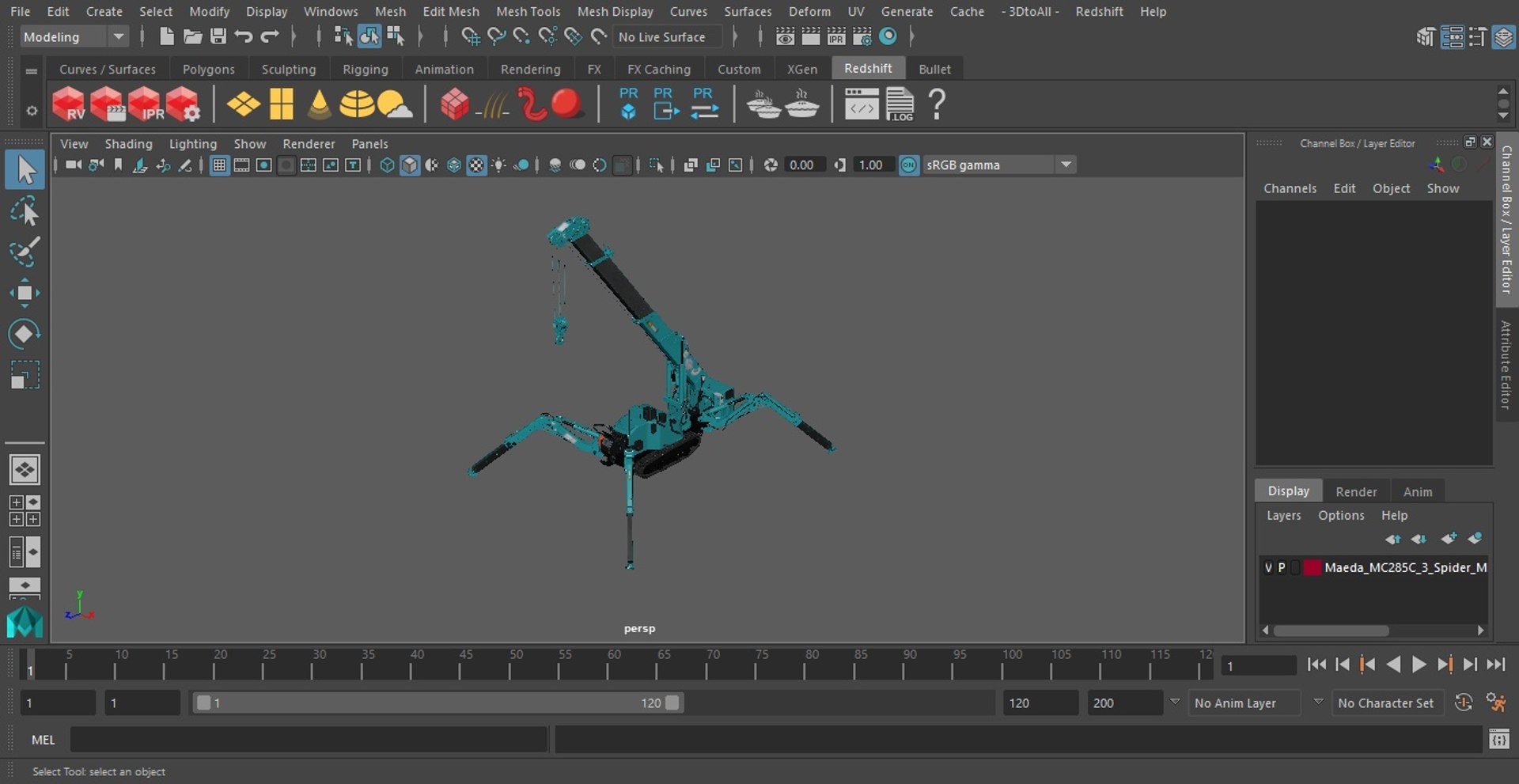1519x784 pixels.
Task: Click the Attribute Editor side tab
Action: tap(1506, 365)
